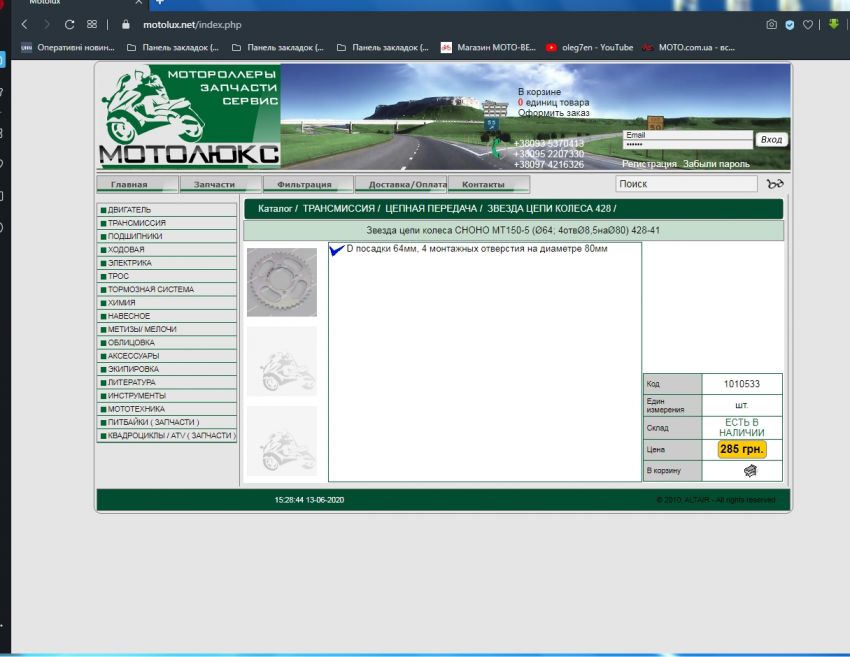
Task: Open the browser speed dial grid icon
Action: (92, 24)
